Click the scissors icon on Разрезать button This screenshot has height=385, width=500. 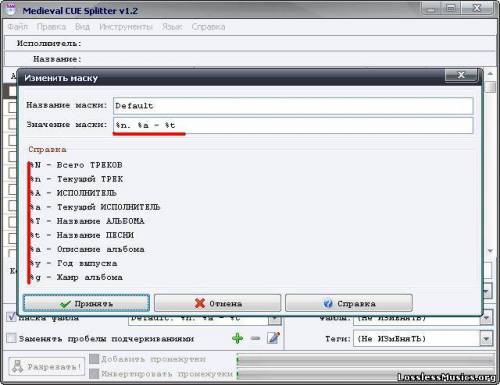click(17, 366)
